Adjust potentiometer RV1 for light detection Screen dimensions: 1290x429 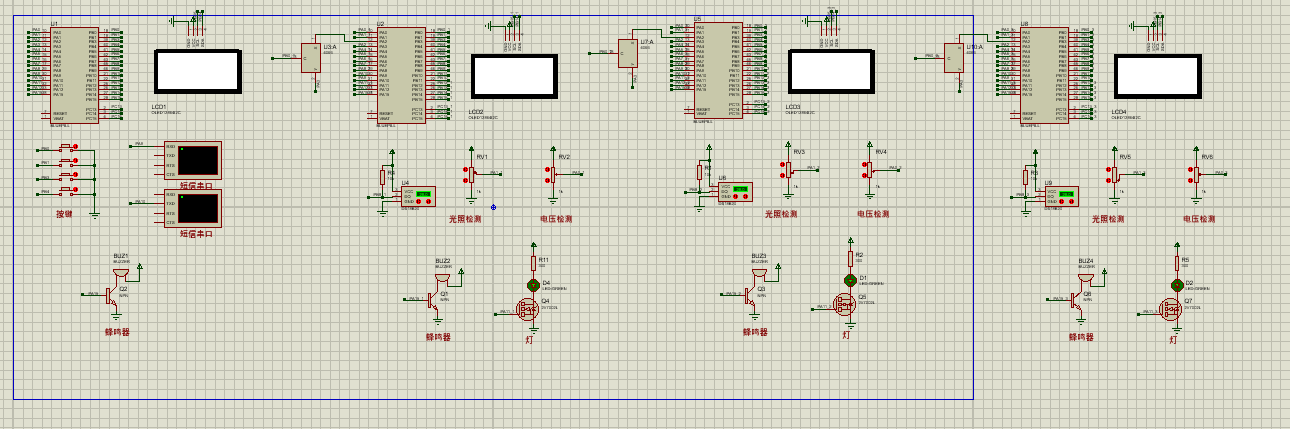point(470,174)
